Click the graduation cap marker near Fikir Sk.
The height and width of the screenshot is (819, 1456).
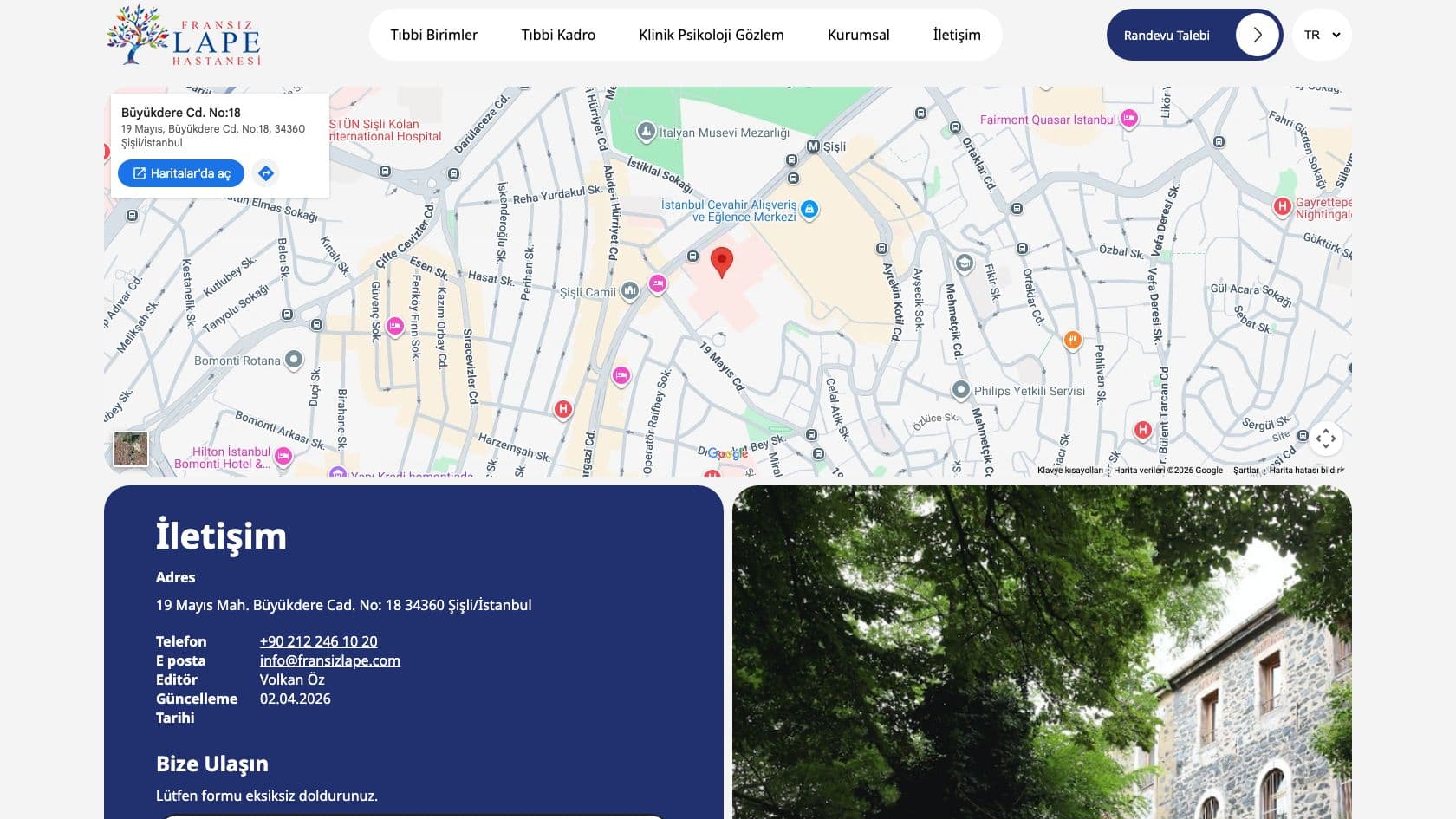click(x=964, y=263)
